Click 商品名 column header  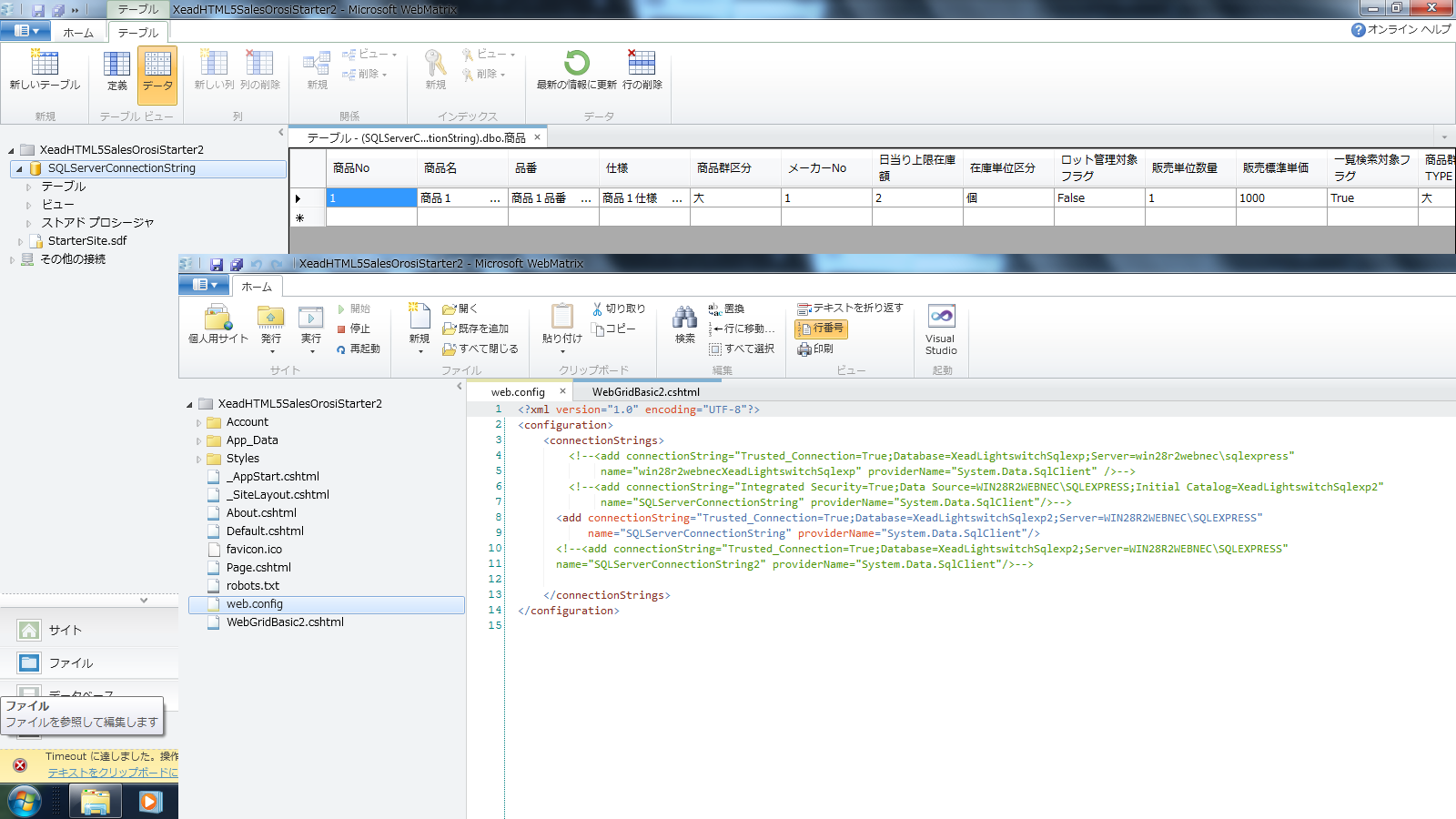(462, 168)
